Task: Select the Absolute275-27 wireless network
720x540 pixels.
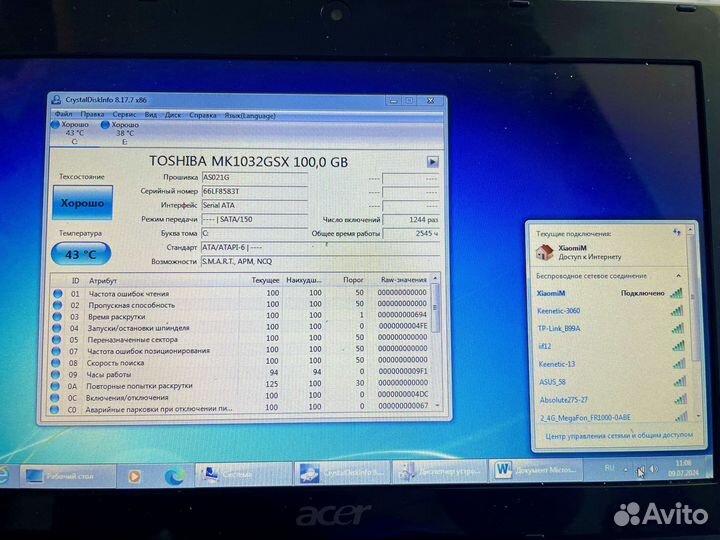Action: [613, 400]
